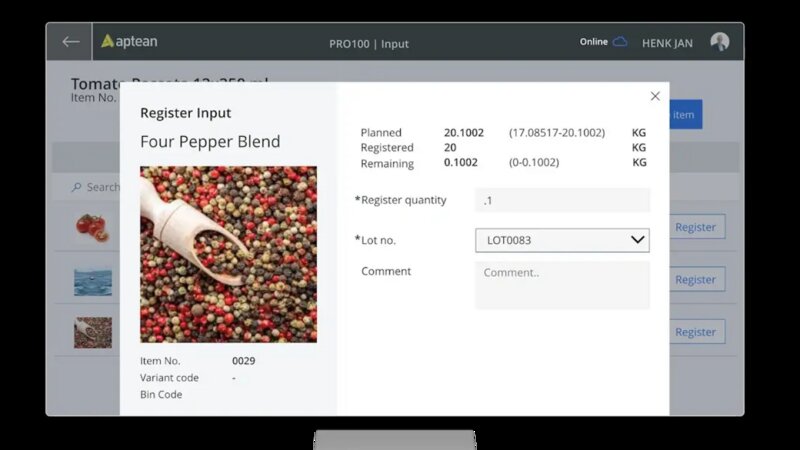Click the Register Input dialog title
Image resolution: width=800 pixels, height=450 pixels.
[186, 113]
